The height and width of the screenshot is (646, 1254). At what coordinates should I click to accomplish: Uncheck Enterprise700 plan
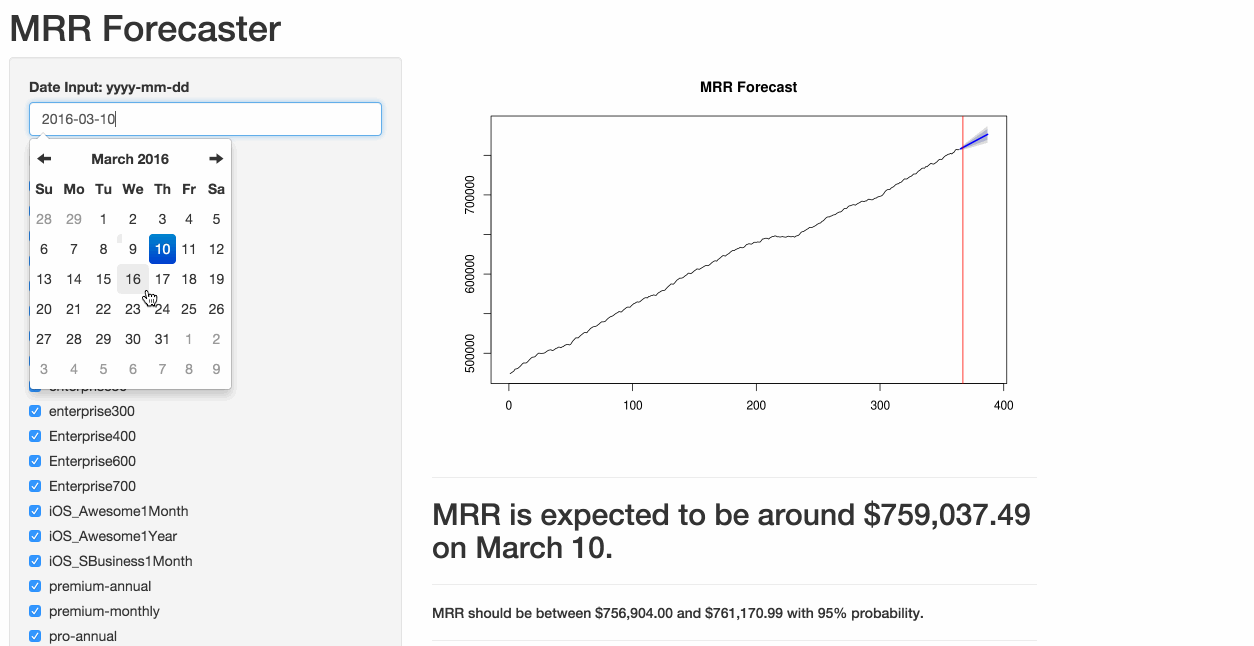click(35, 486)
